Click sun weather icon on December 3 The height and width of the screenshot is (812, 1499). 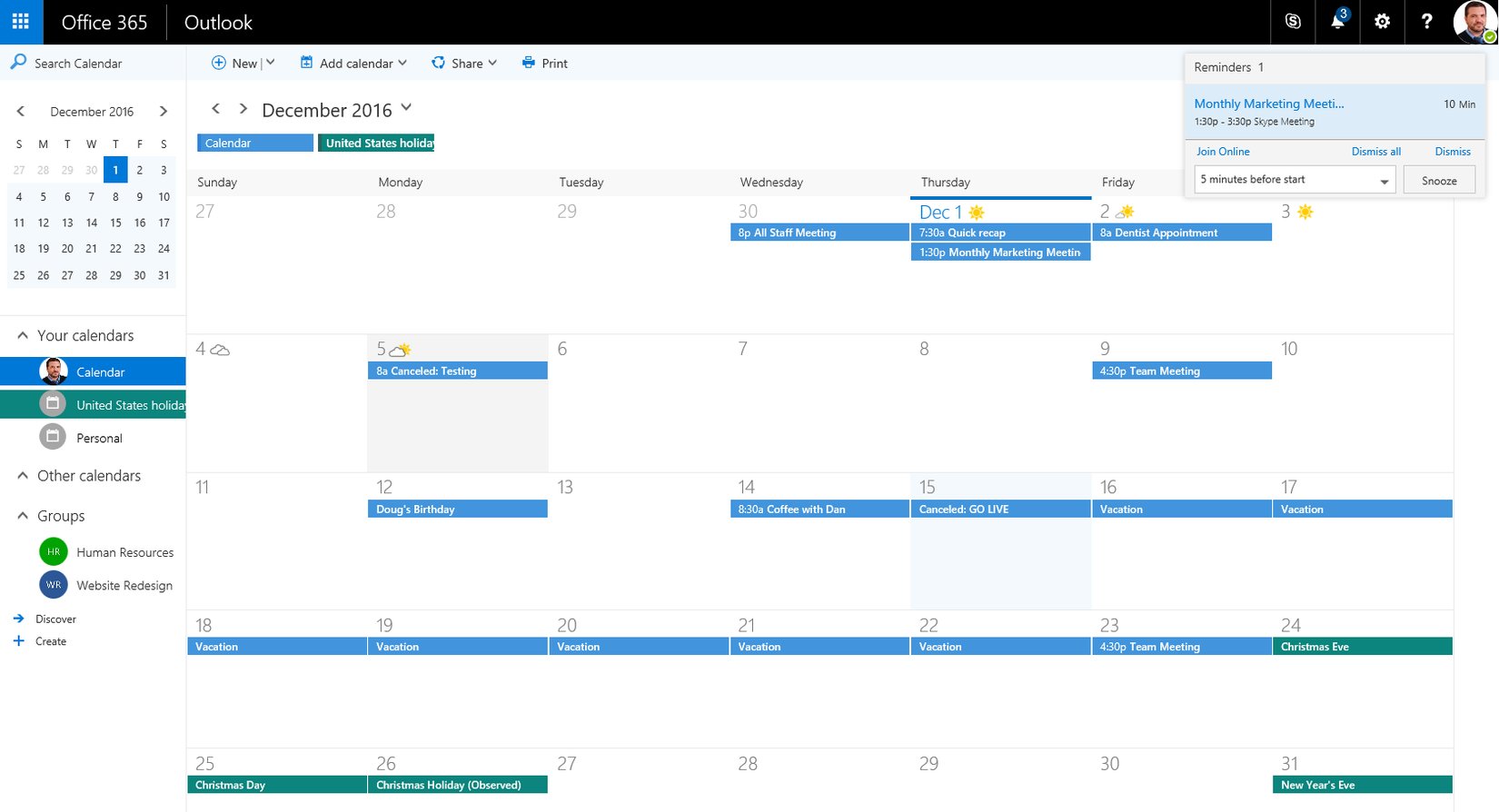(1305, 212)
